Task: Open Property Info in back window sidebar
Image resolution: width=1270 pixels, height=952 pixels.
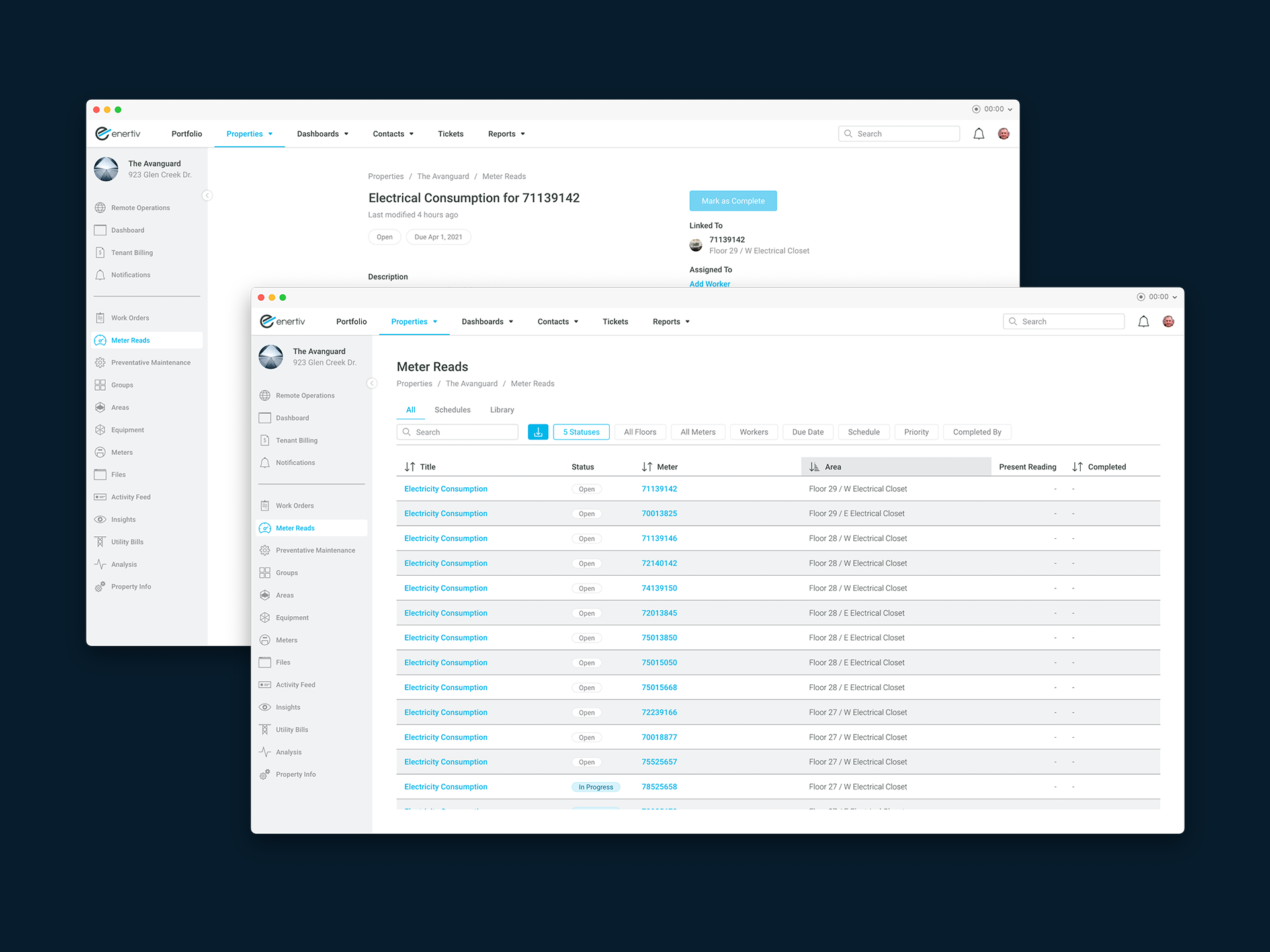Action: 131,586
